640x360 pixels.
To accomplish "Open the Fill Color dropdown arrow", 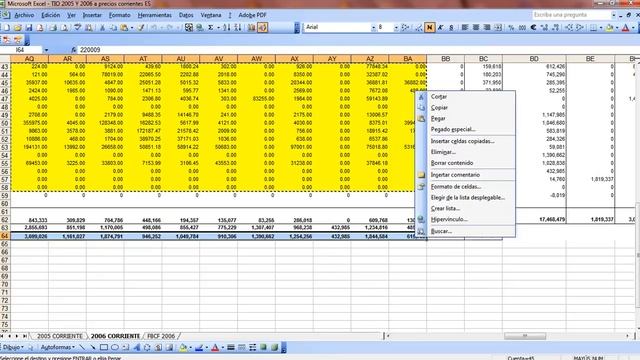I will 617,27.
